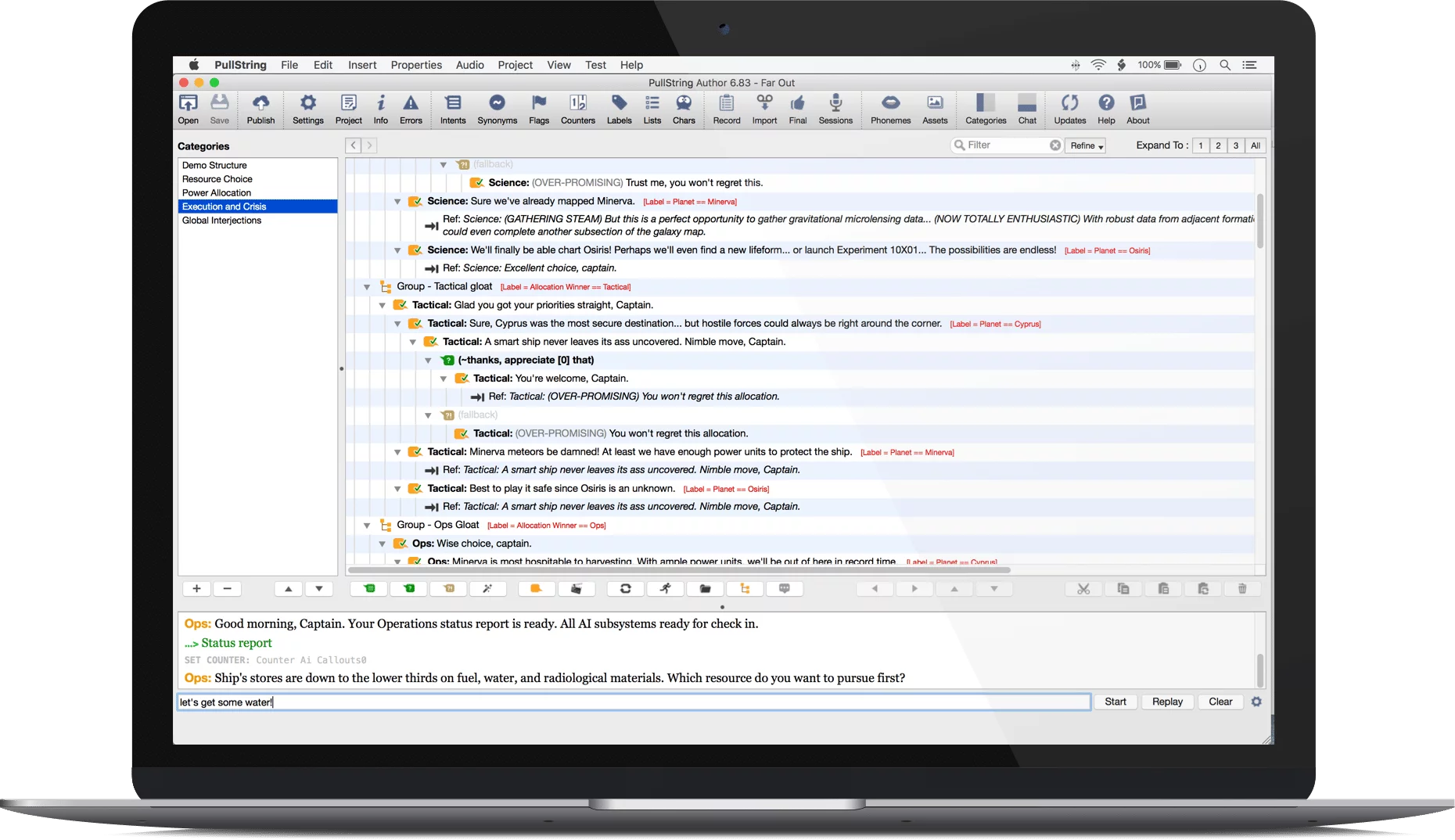Collapse the Group - Tactical gloat node
1455x840 pixels.
pyautogui.click(x=366, y=287)
